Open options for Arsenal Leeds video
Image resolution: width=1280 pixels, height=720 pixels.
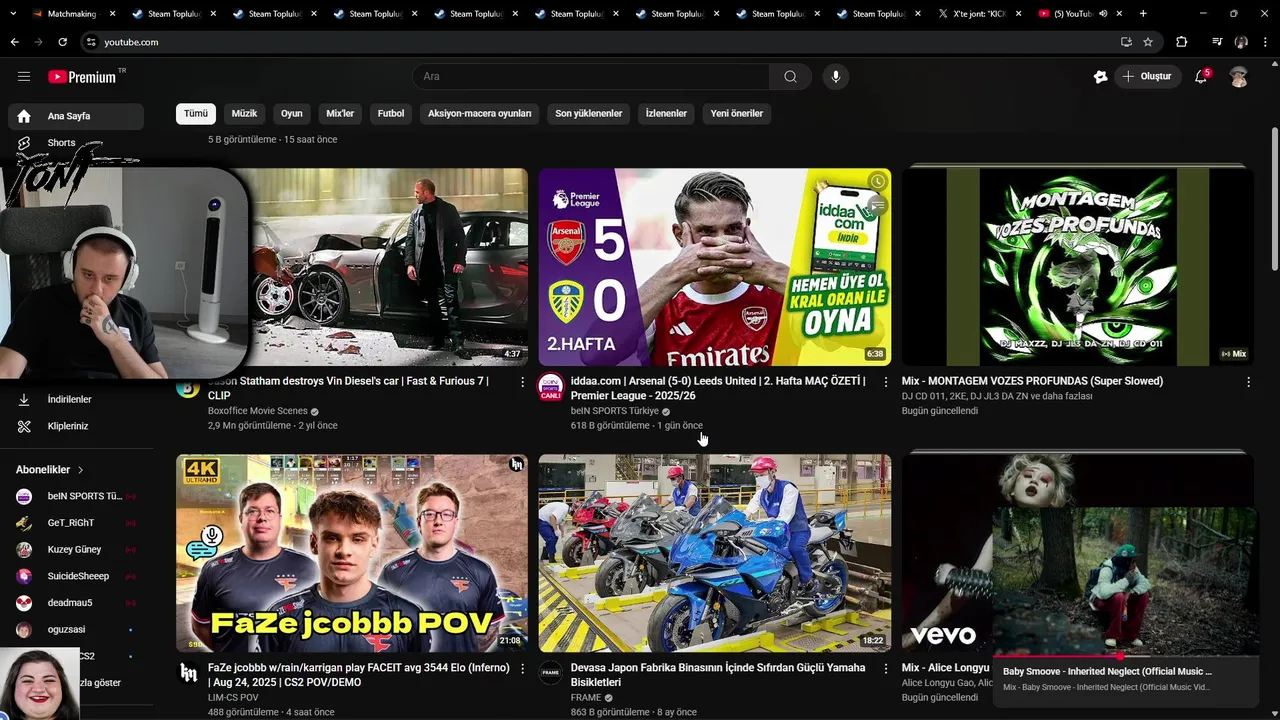pos(885,382)
